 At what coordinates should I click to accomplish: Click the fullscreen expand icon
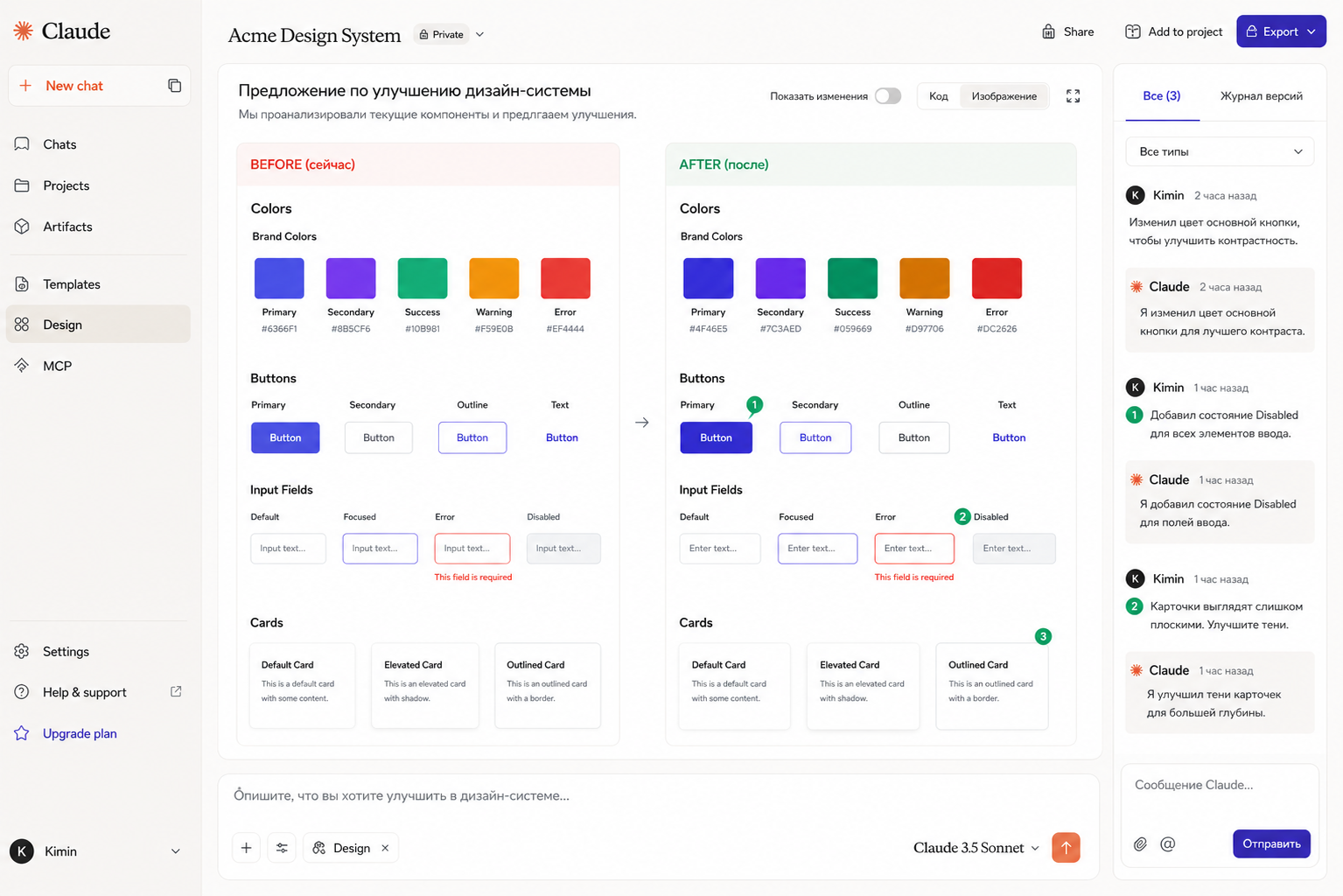(x=1073, y=96)
